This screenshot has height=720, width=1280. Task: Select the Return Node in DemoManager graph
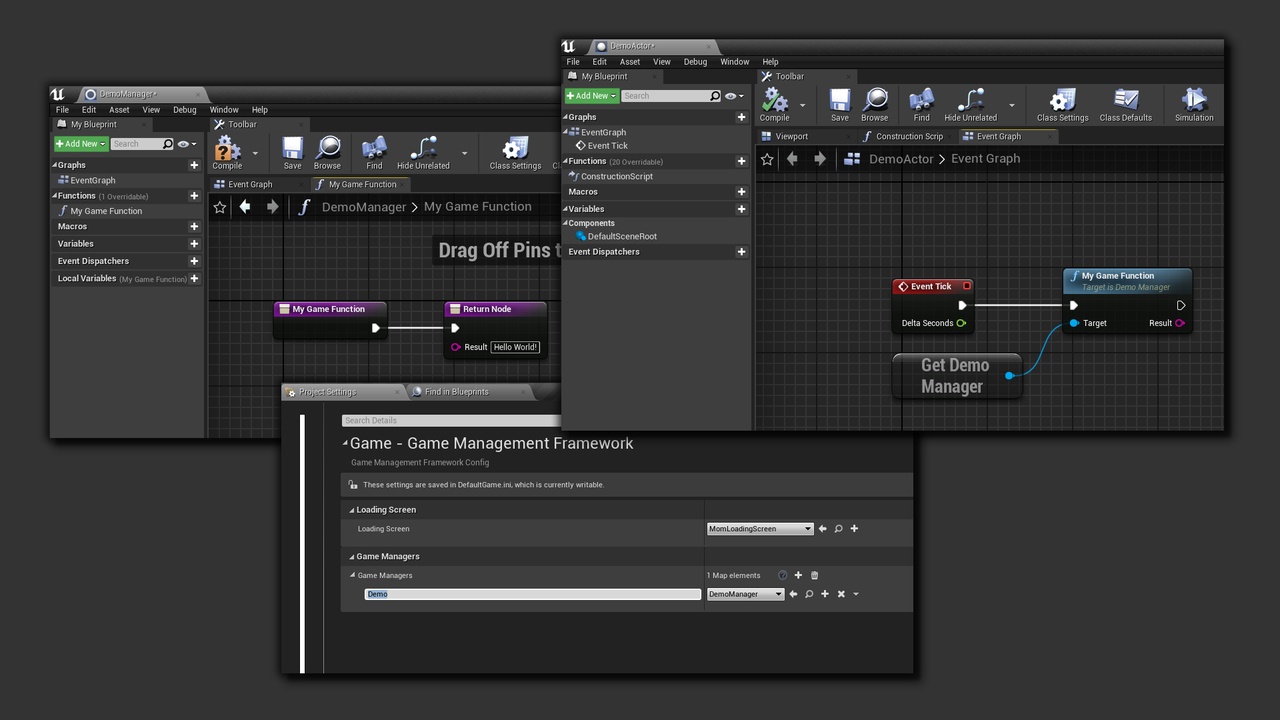pyautogui.click(x=496, y=330)
